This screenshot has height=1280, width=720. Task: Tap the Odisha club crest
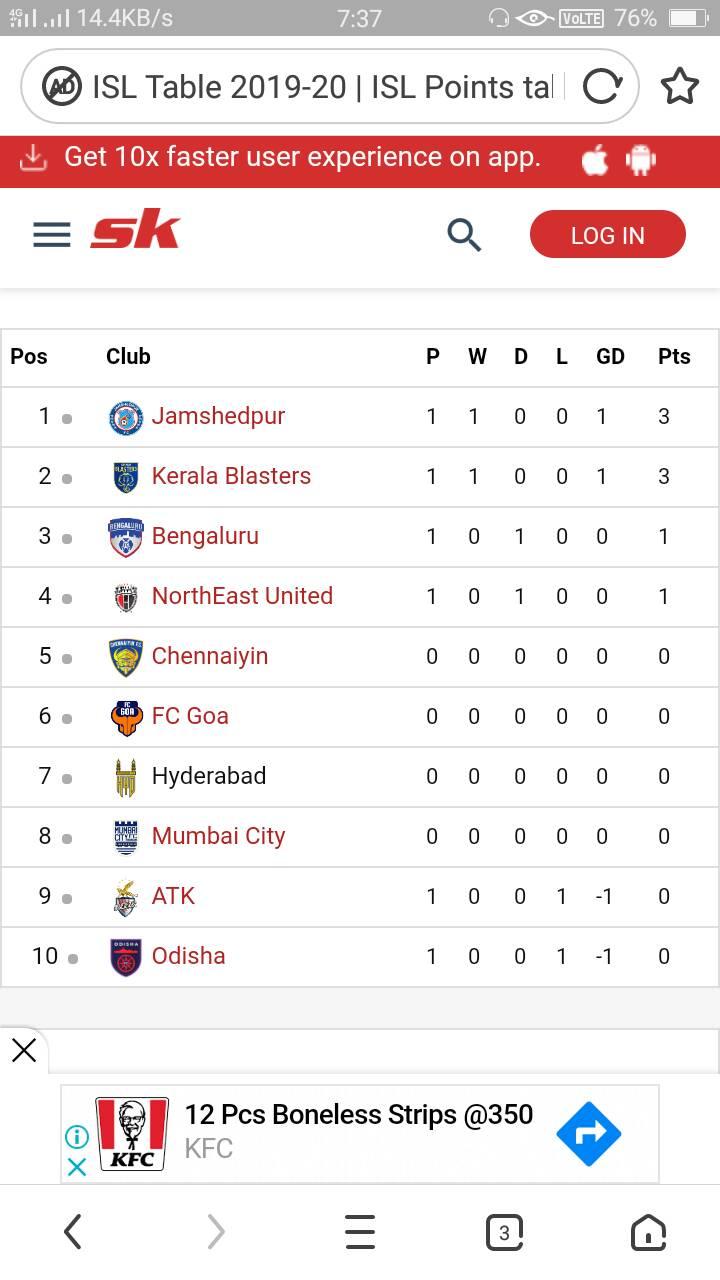126,956
